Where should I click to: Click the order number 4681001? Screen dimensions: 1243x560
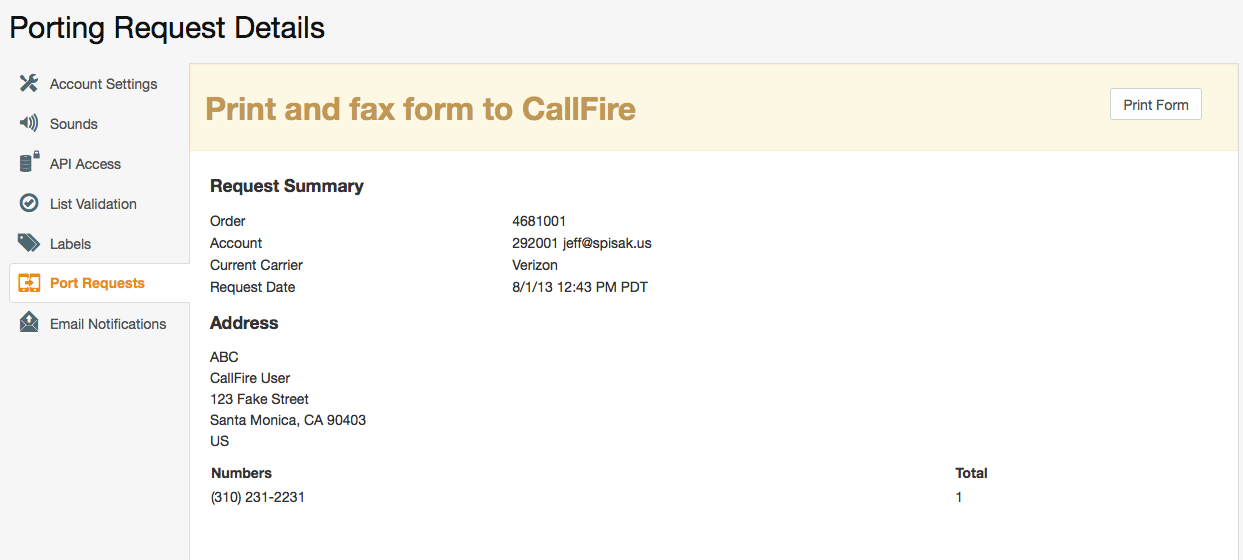[539, 221]
